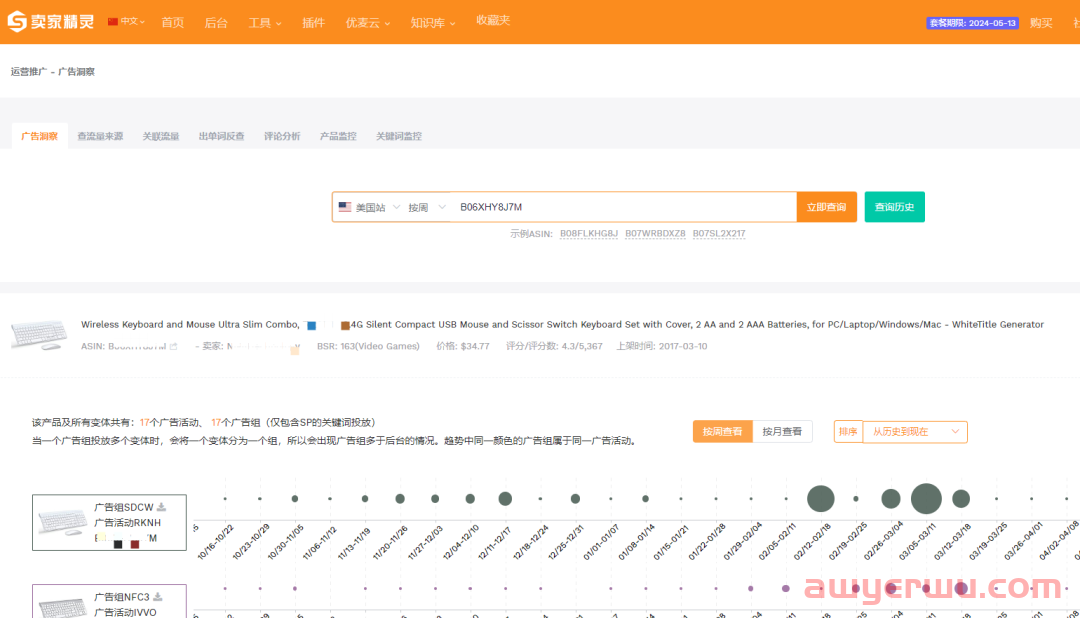Click the ASIN search input field

pyautogui.click(x=620, y=207)
